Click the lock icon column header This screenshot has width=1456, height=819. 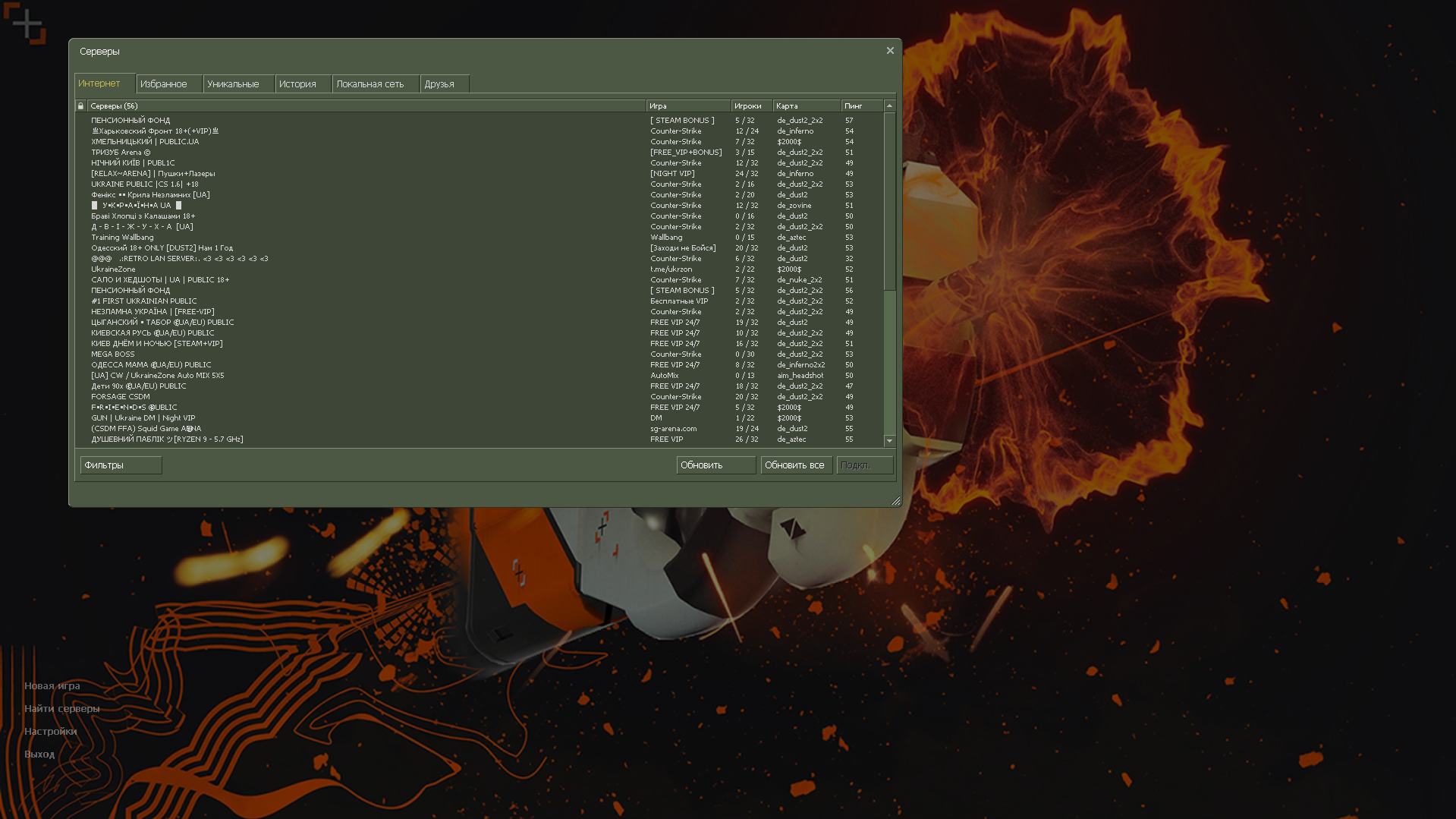point(80,106)
